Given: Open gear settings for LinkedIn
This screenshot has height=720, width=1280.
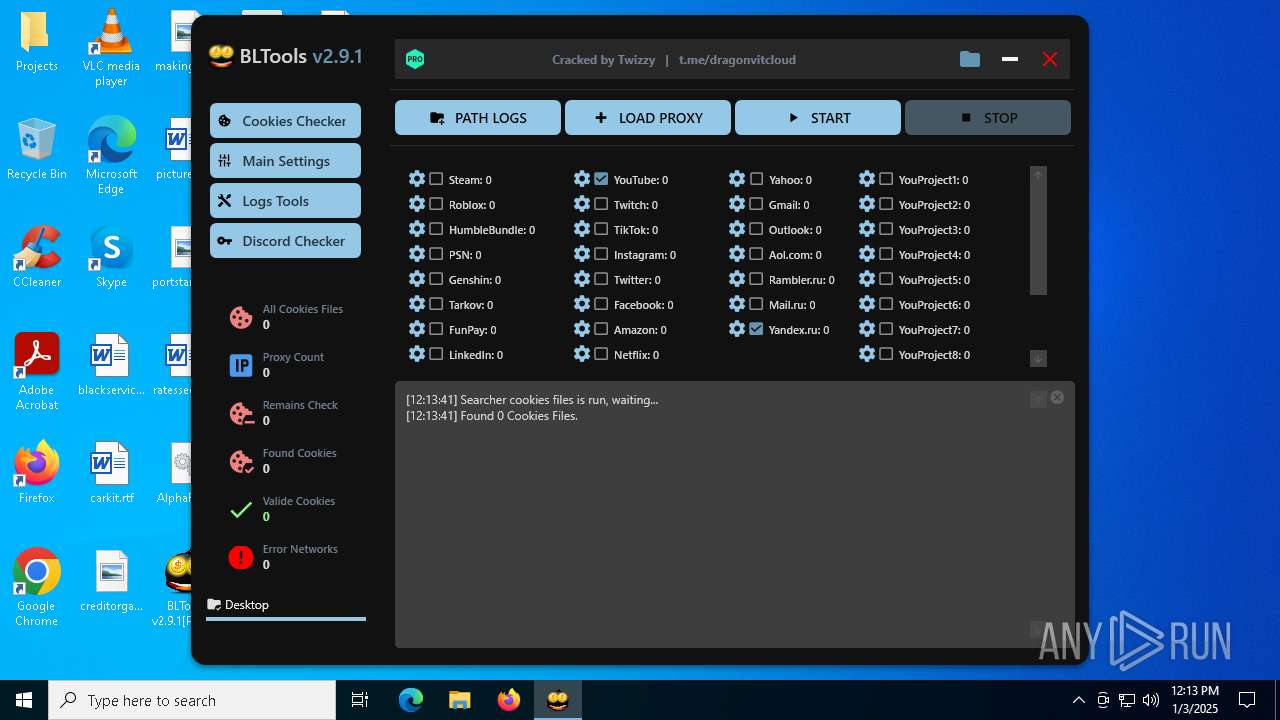Looking at the screenshot, I should point(417,354).
